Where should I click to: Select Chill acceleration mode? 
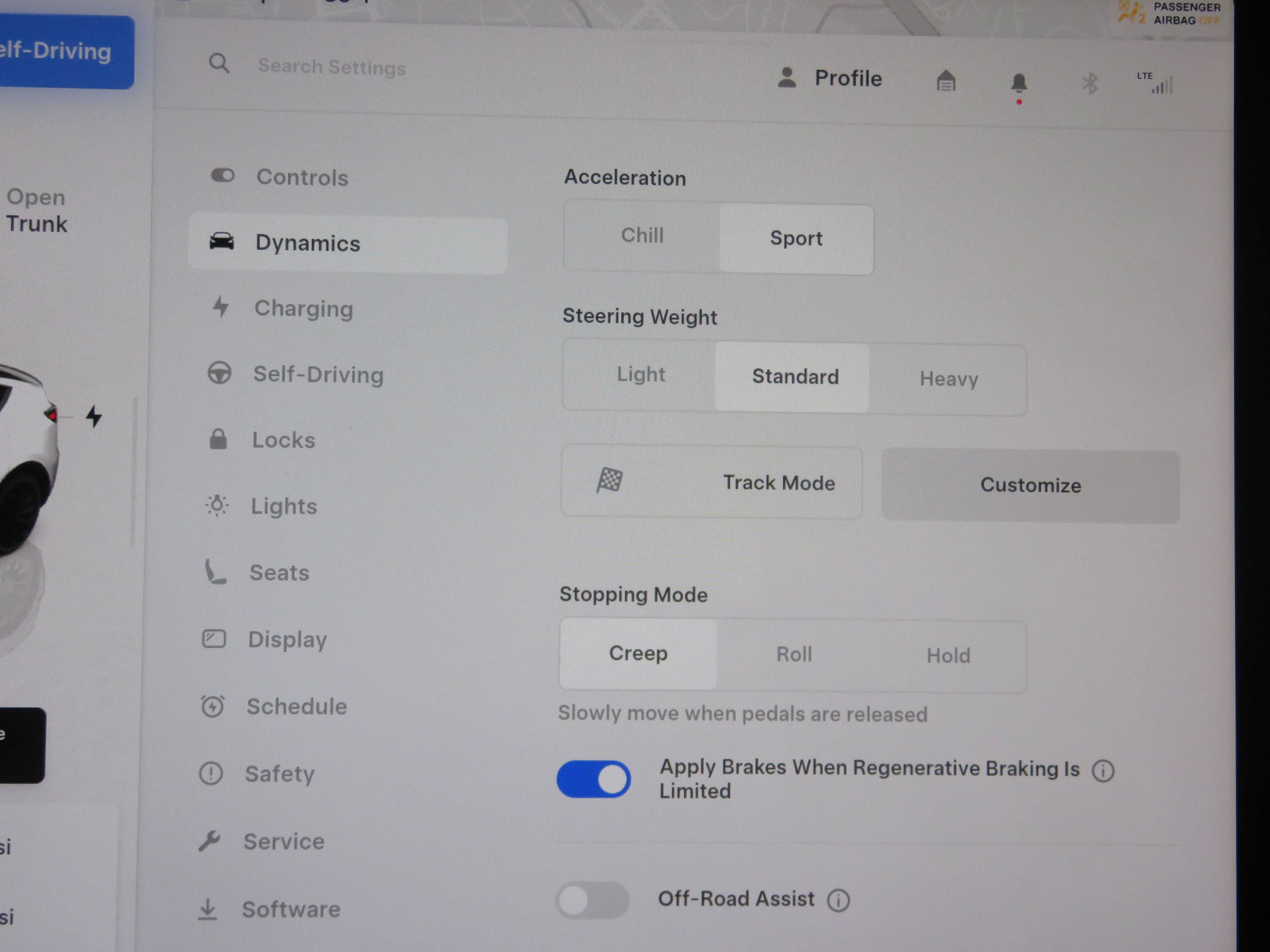tap(642, 235)
